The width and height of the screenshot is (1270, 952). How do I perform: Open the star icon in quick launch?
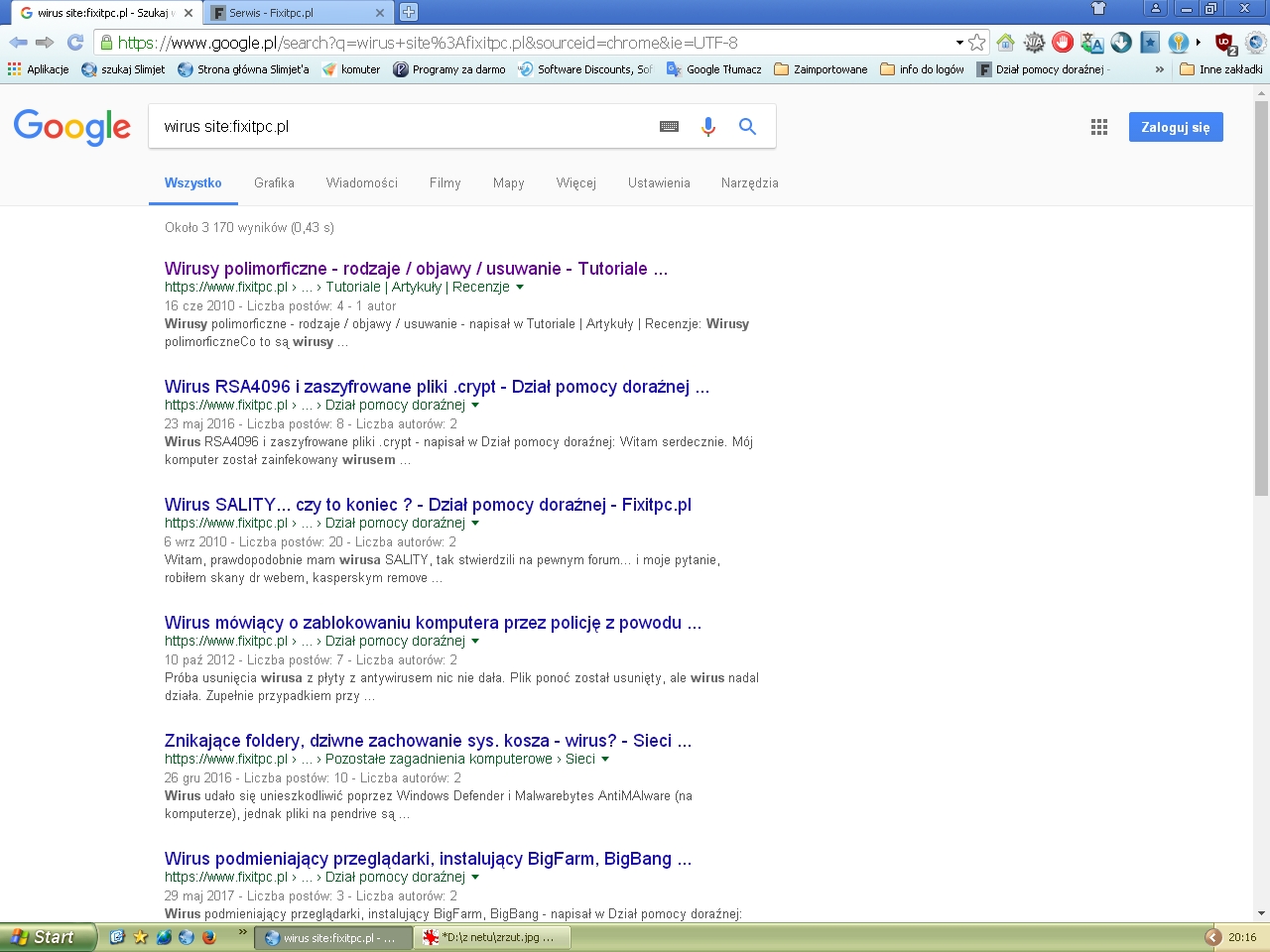tap(140, 937)
